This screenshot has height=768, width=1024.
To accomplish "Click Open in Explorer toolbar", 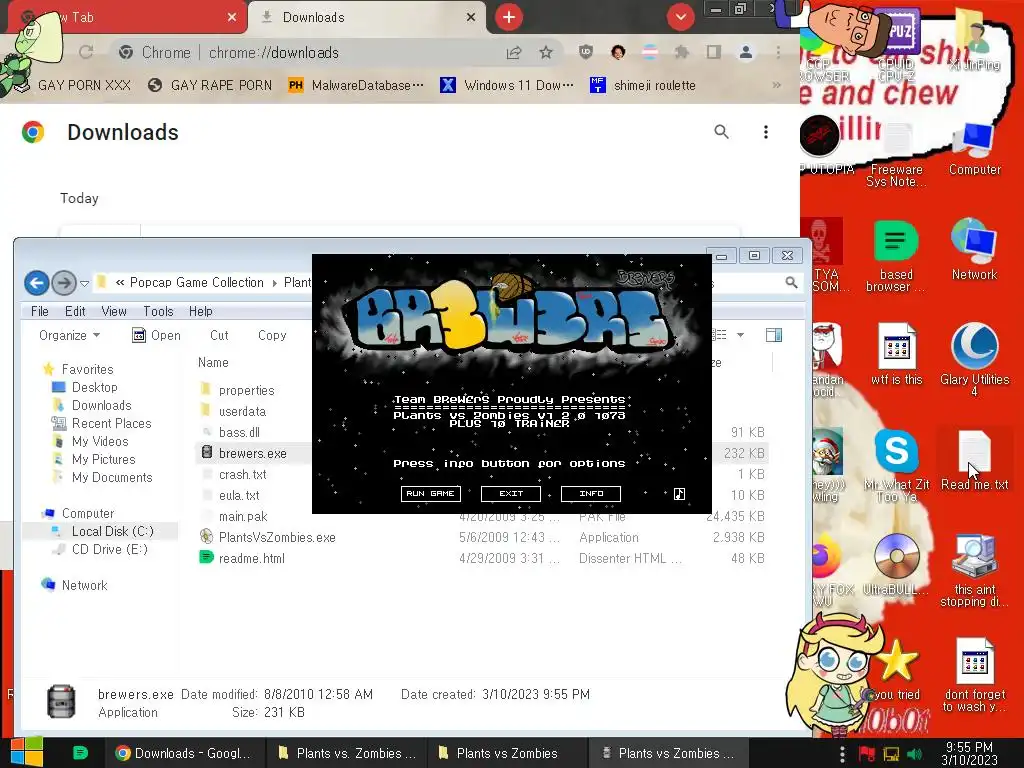I will [156, 336].
